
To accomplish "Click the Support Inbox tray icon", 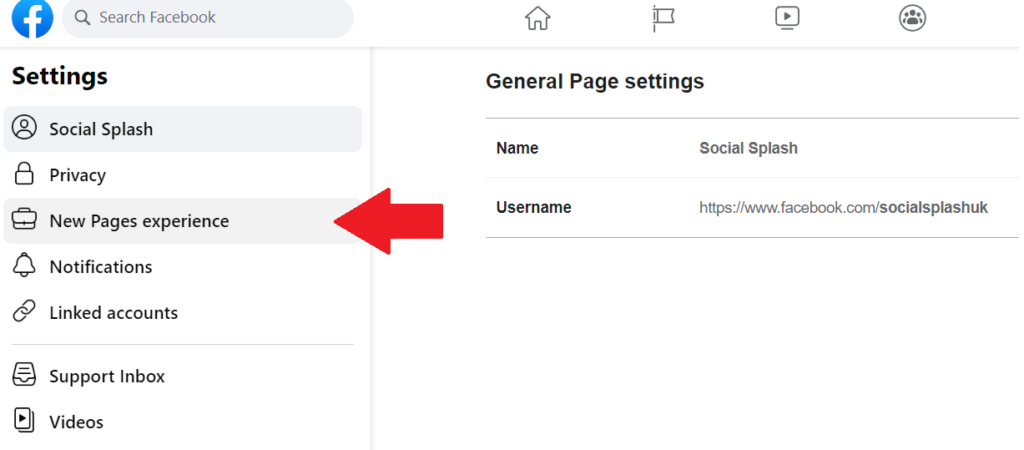I will coord(24,376).
